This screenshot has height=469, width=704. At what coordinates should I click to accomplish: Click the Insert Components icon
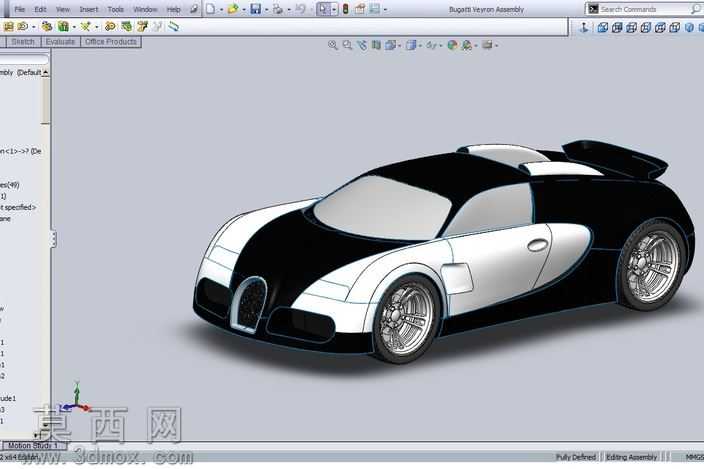coord(22,27)
